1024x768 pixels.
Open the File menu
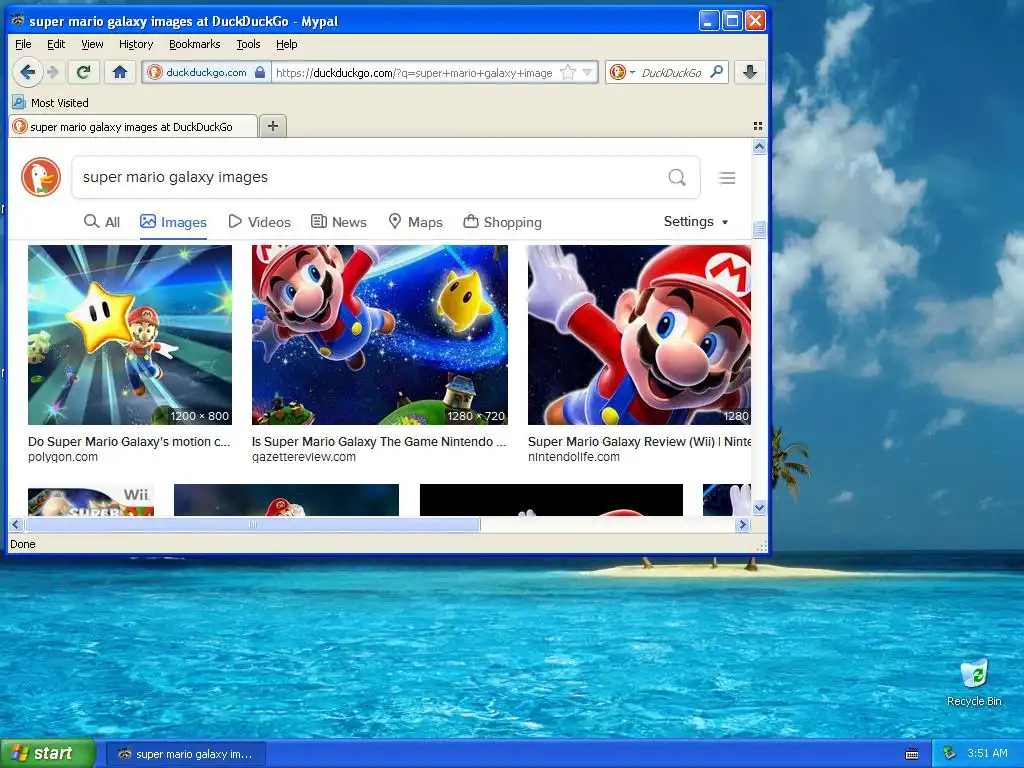coord(23,44)
